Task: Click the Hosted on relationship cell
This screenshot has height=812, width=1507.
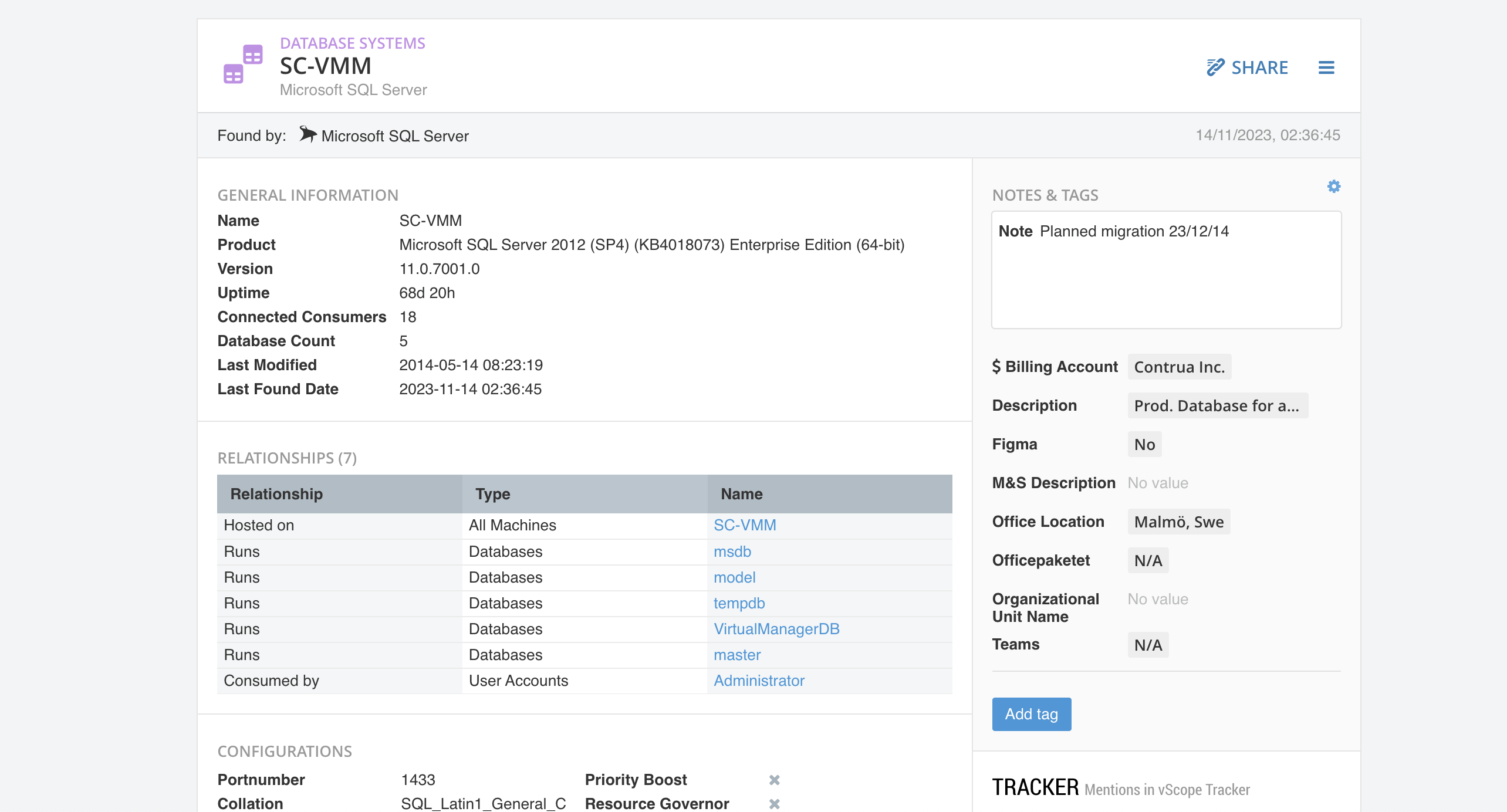Action: pyautogui.click(x=340, y=526)
